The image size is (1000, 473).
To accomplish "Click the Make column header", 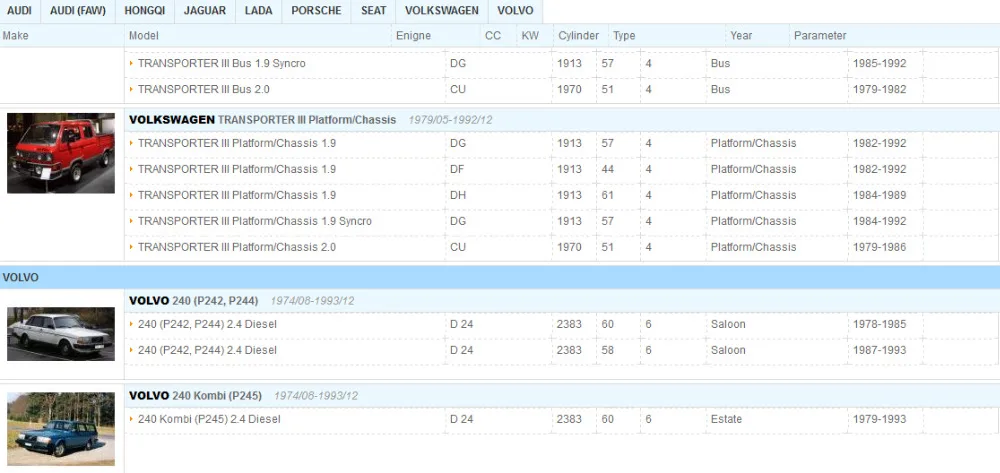I will (15, 36).
